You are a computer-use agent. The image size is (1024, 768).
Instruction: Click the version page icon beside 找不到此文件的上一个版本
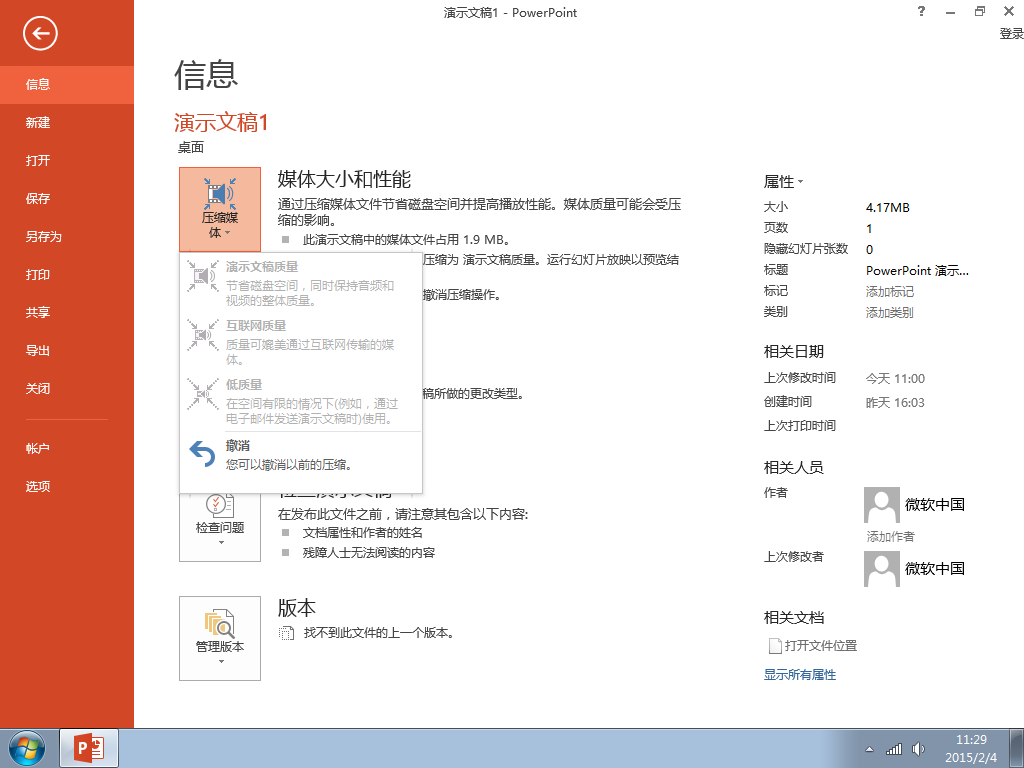point(286,633)
